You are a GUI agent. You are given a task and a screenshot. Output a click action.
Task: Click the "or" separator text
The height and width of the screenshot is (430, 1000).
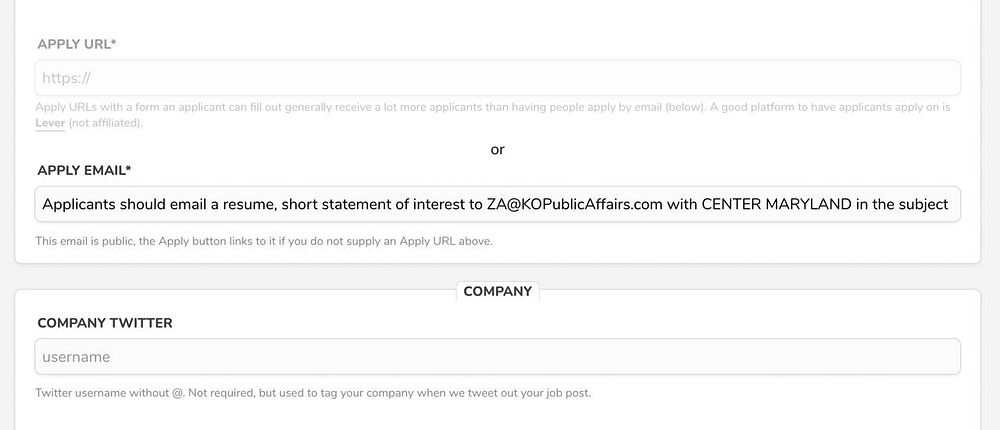[497, 150]
